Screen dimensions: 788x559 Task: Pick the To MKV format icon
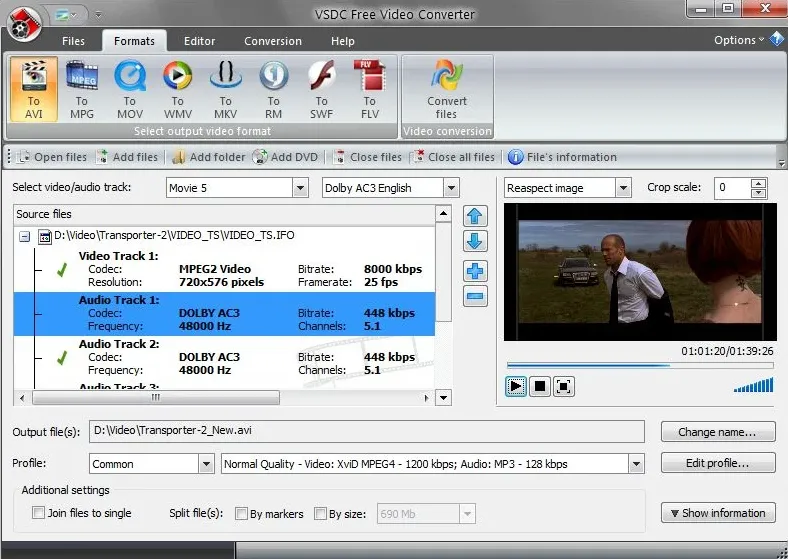[x=226, y=89]
